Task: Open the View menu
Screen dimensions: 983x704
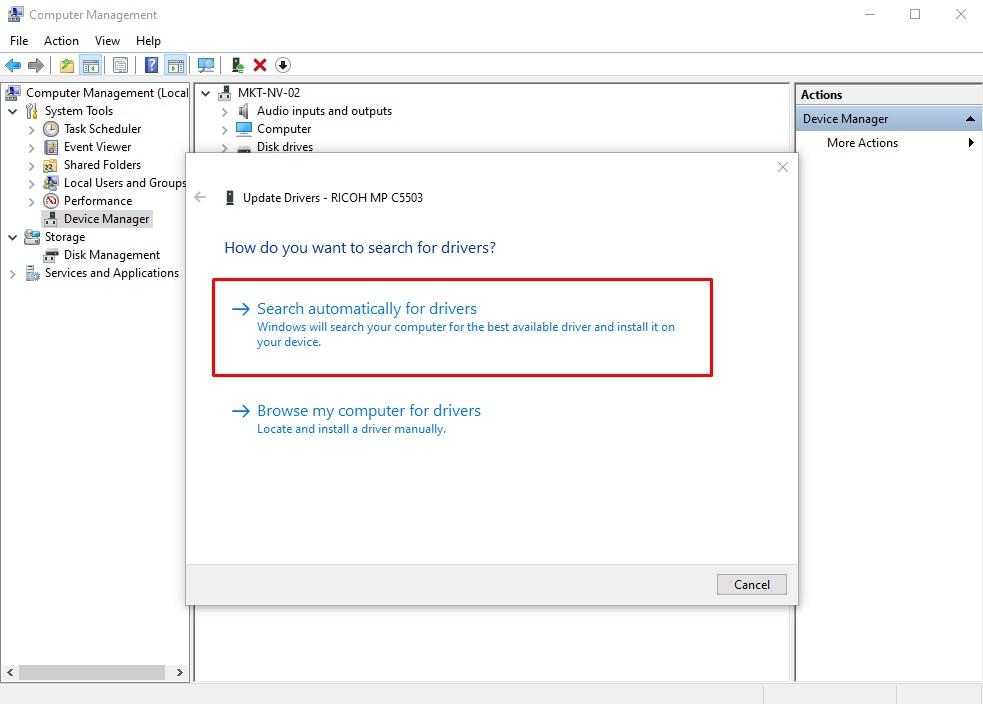Action: 107,41
